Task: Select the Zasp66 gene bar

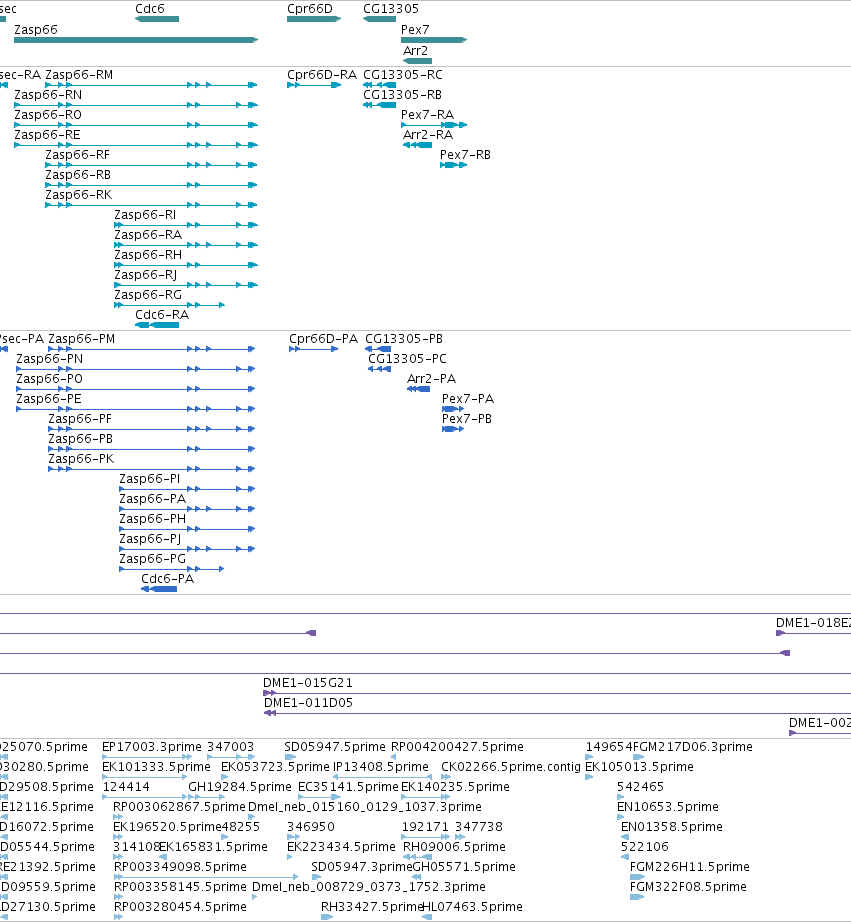Action: pos(136,40)
